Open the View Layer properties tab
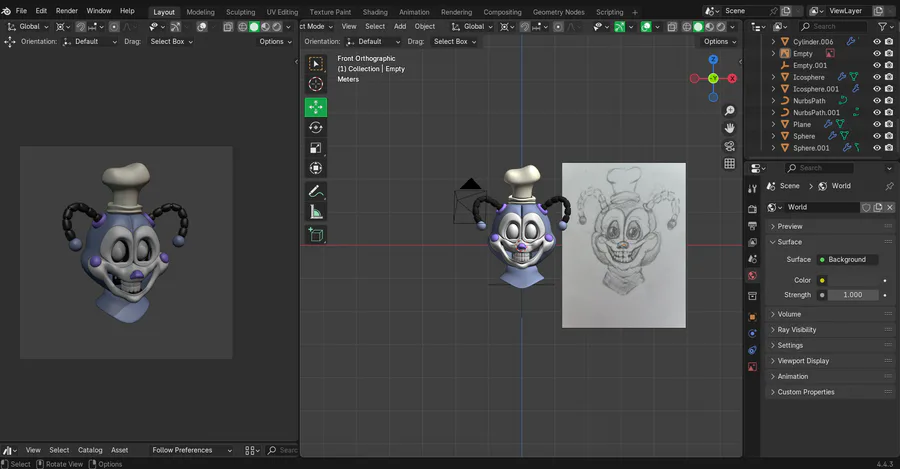This screenshot has width=900, height=469. [x=752, y=242]
